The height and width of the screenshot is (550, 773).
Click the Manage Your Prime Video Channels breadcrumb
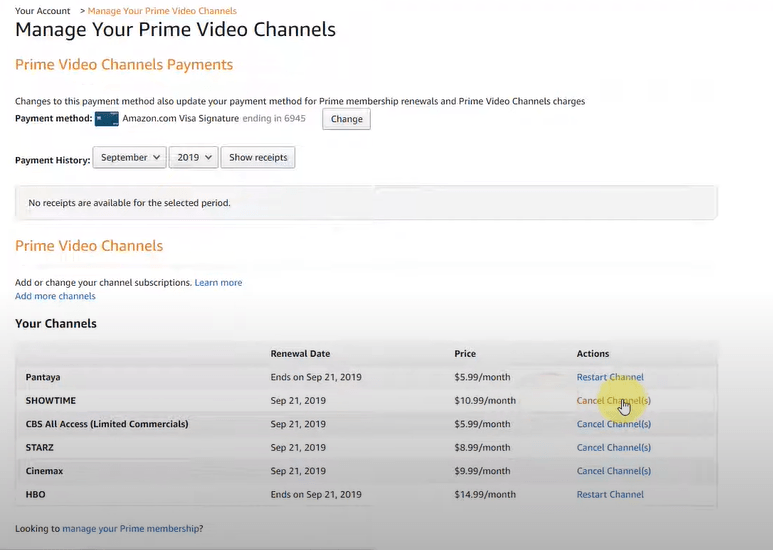(x=162, y=11)
